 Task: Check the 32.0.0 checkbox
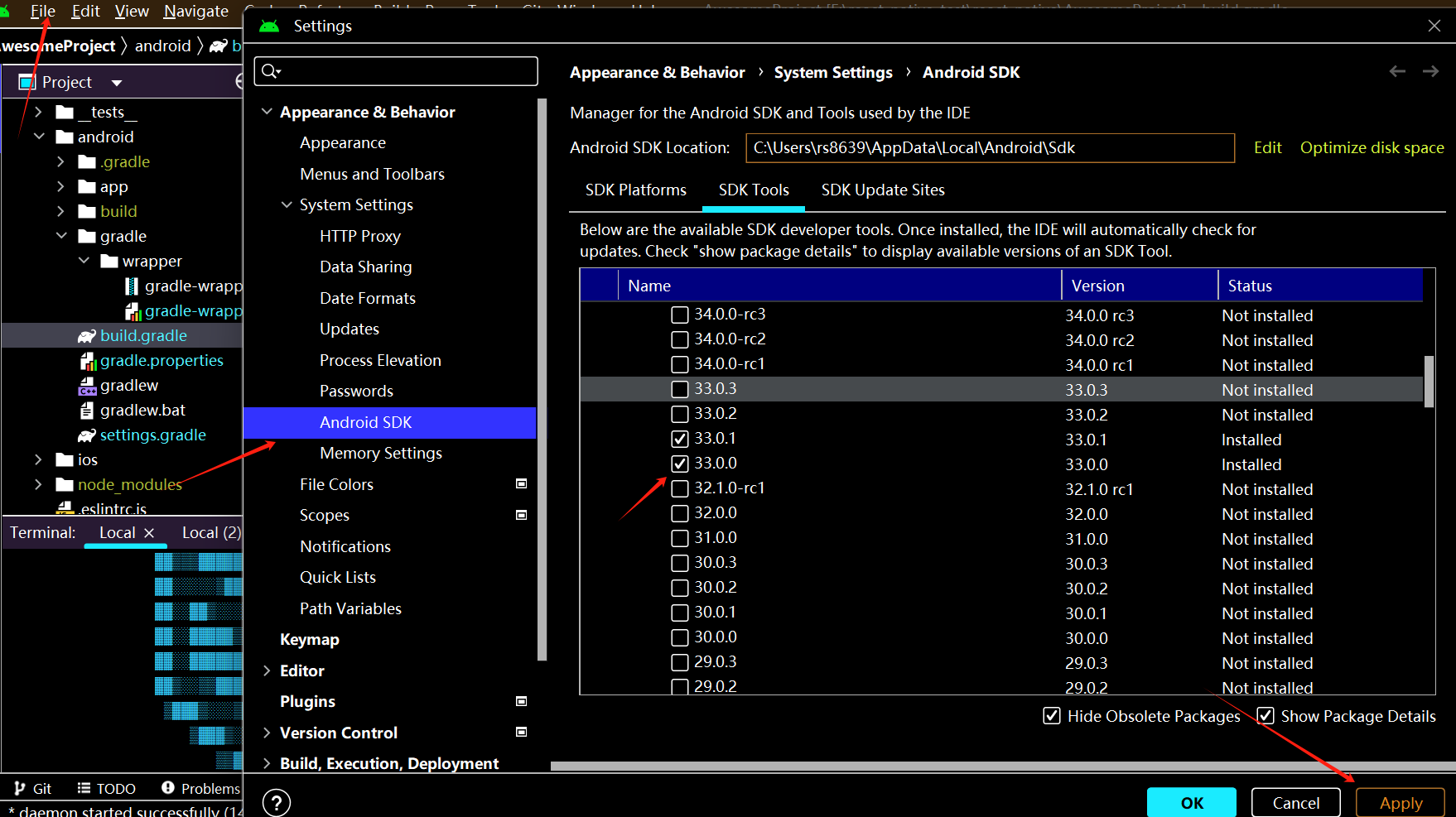680,513
